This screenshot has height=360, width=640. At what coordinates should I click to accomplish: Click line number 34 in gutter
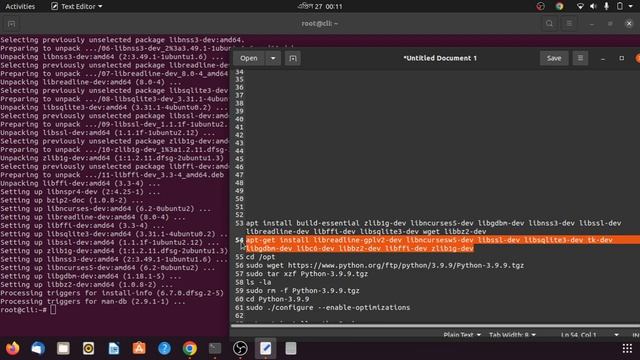[x=239, y=71]
